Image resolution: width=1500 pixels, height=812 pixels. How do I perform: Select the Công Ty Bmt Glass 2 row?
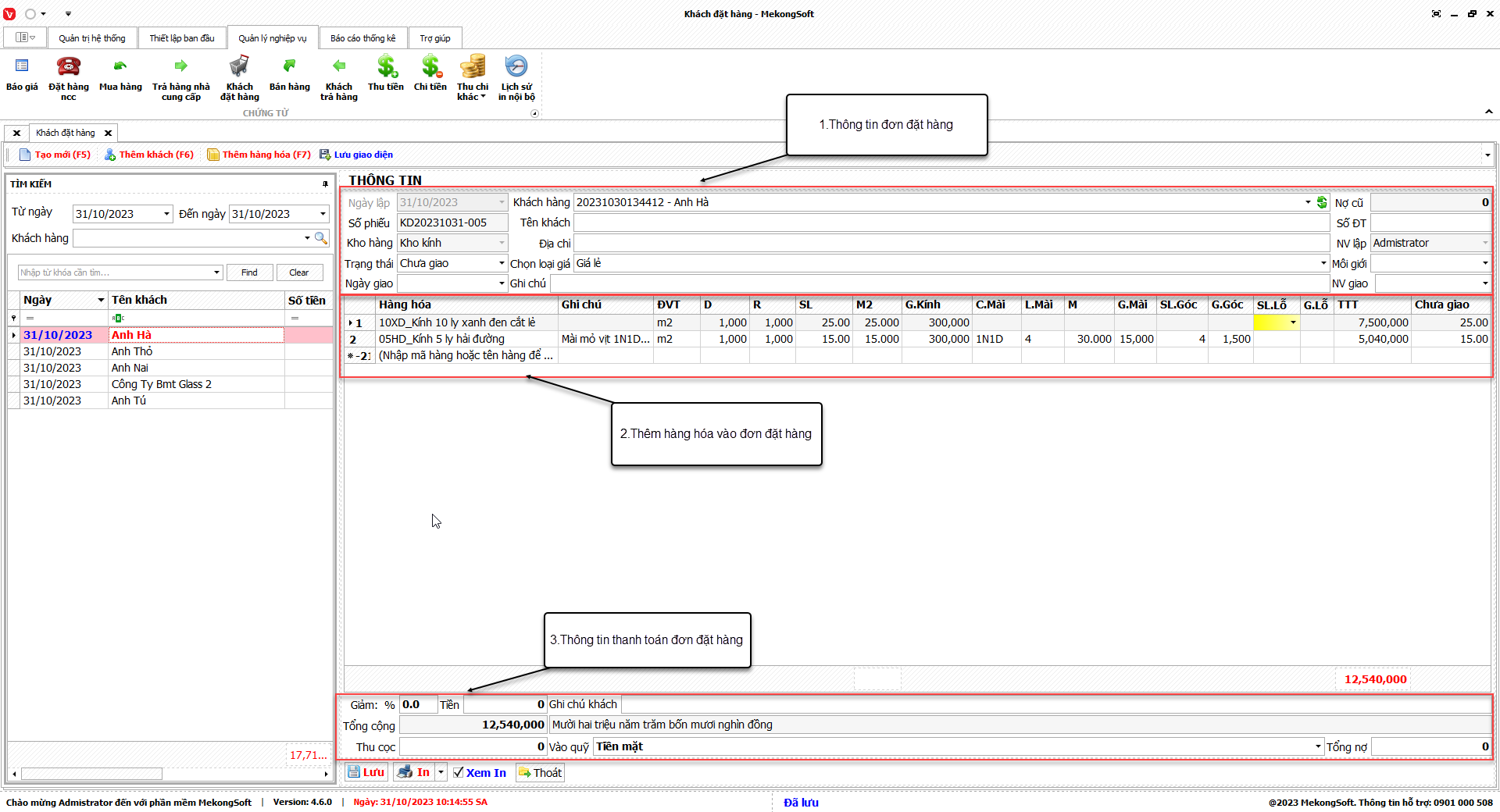[x=170, y=384]
